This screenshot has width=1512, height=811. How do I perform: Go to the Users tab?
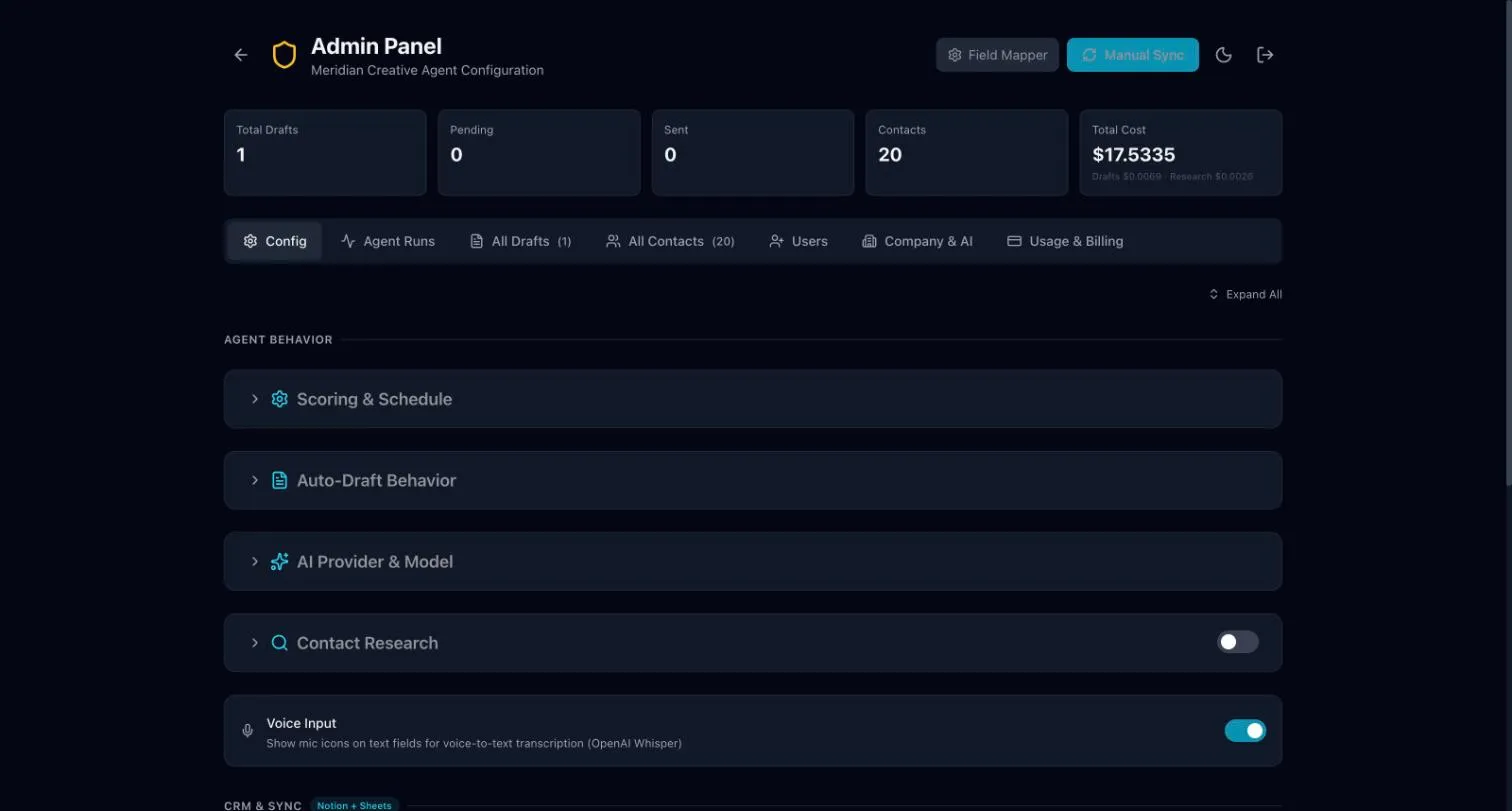pos(798,241)
